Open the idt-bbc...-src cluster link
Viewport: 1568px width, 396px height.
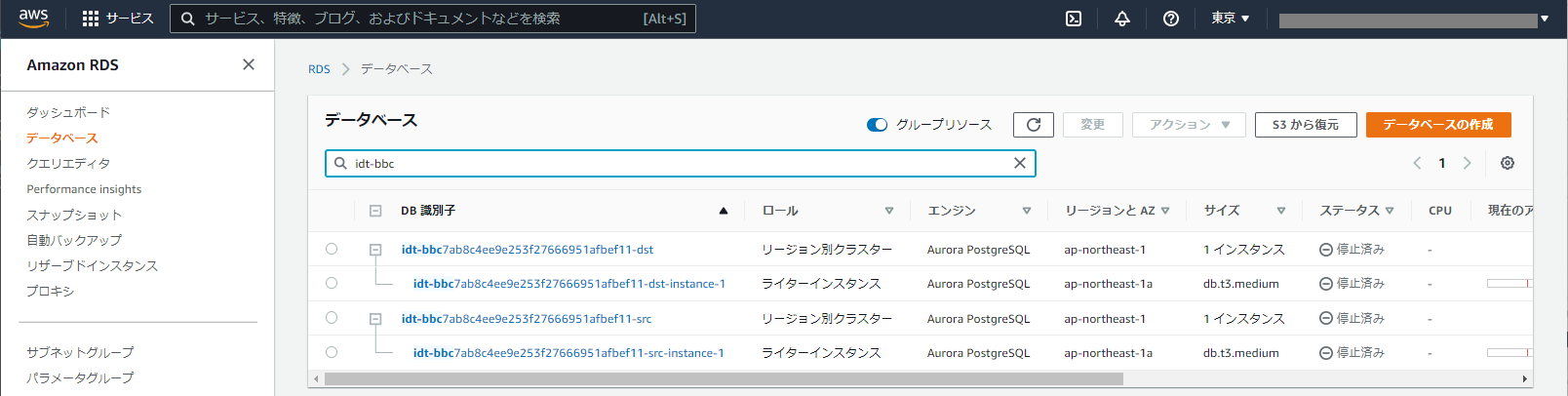pyautogui.click(x=527, y=319)
